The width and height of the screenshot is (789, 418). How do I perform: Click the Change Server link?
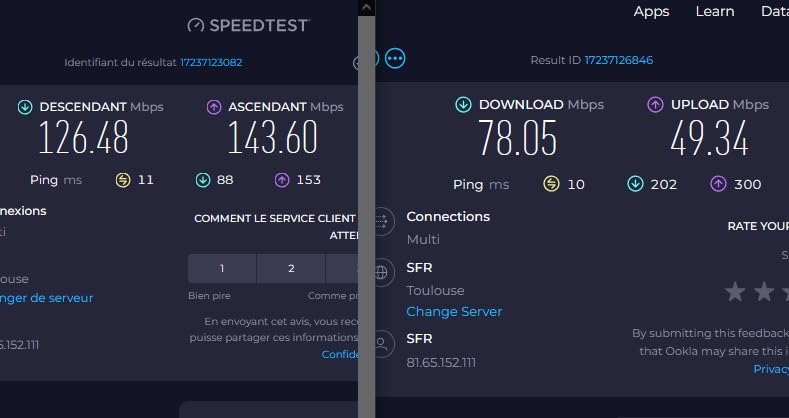(x=454, y=311)
